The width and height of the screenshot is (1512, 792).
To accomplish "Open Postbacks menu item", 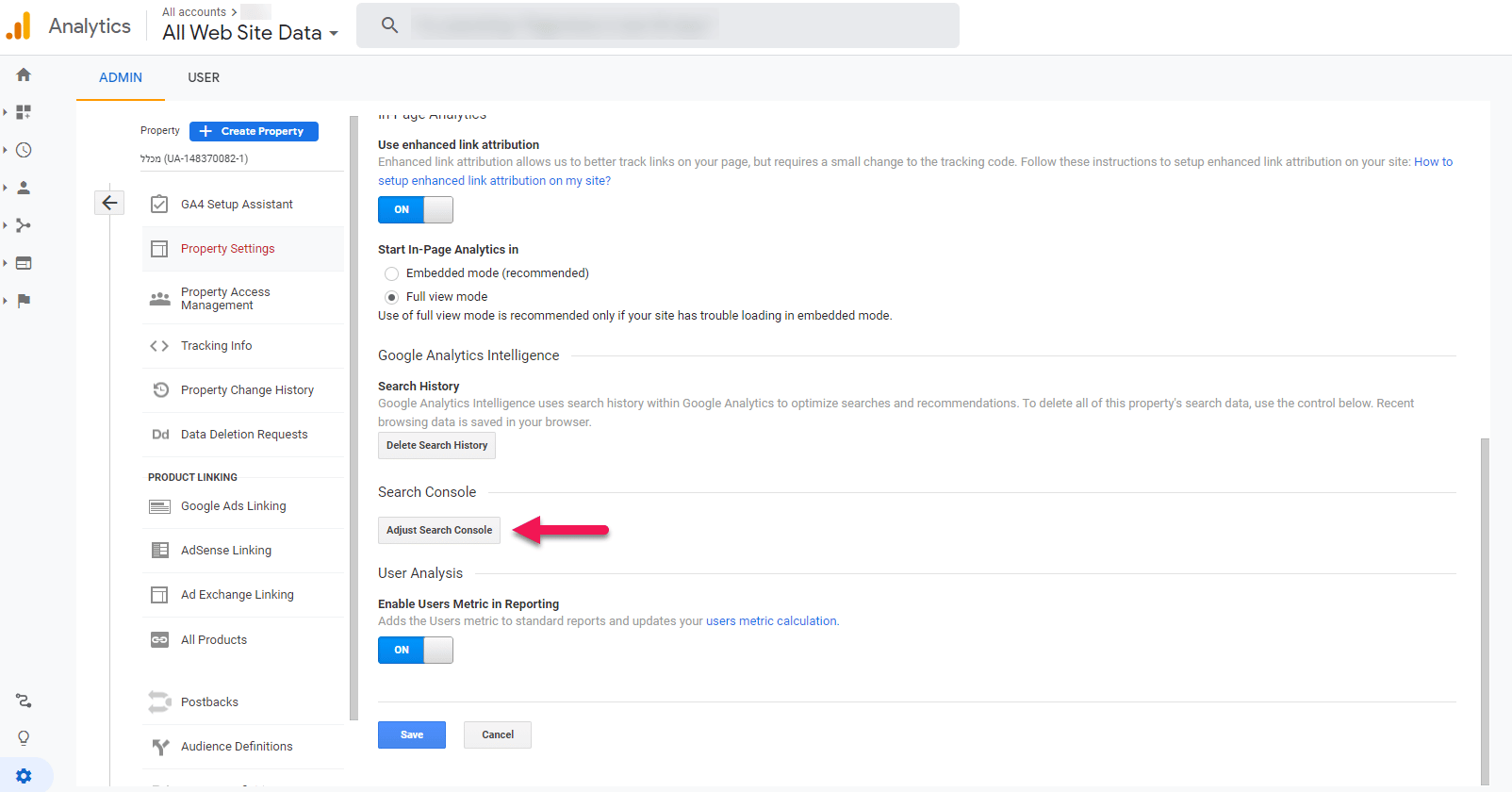I will coord(242,702).
